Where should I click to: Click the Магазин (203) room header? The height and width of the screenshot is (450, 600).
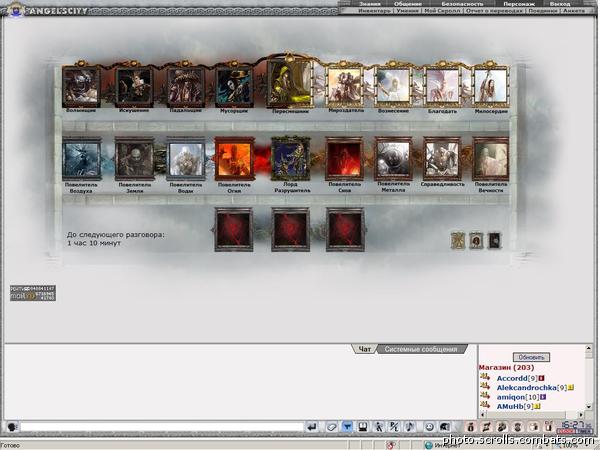click(x=506, y=367)
